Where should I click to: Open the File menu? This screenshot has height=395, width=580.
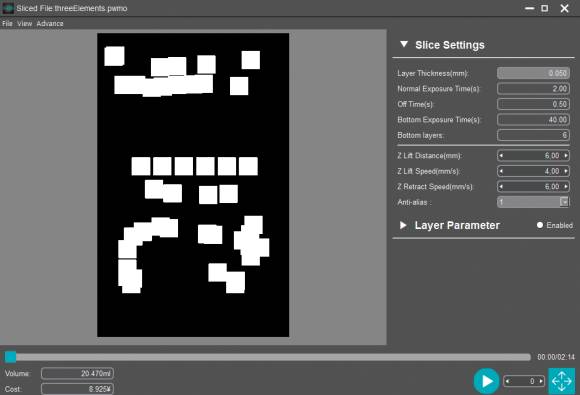(x=7, y=24)
